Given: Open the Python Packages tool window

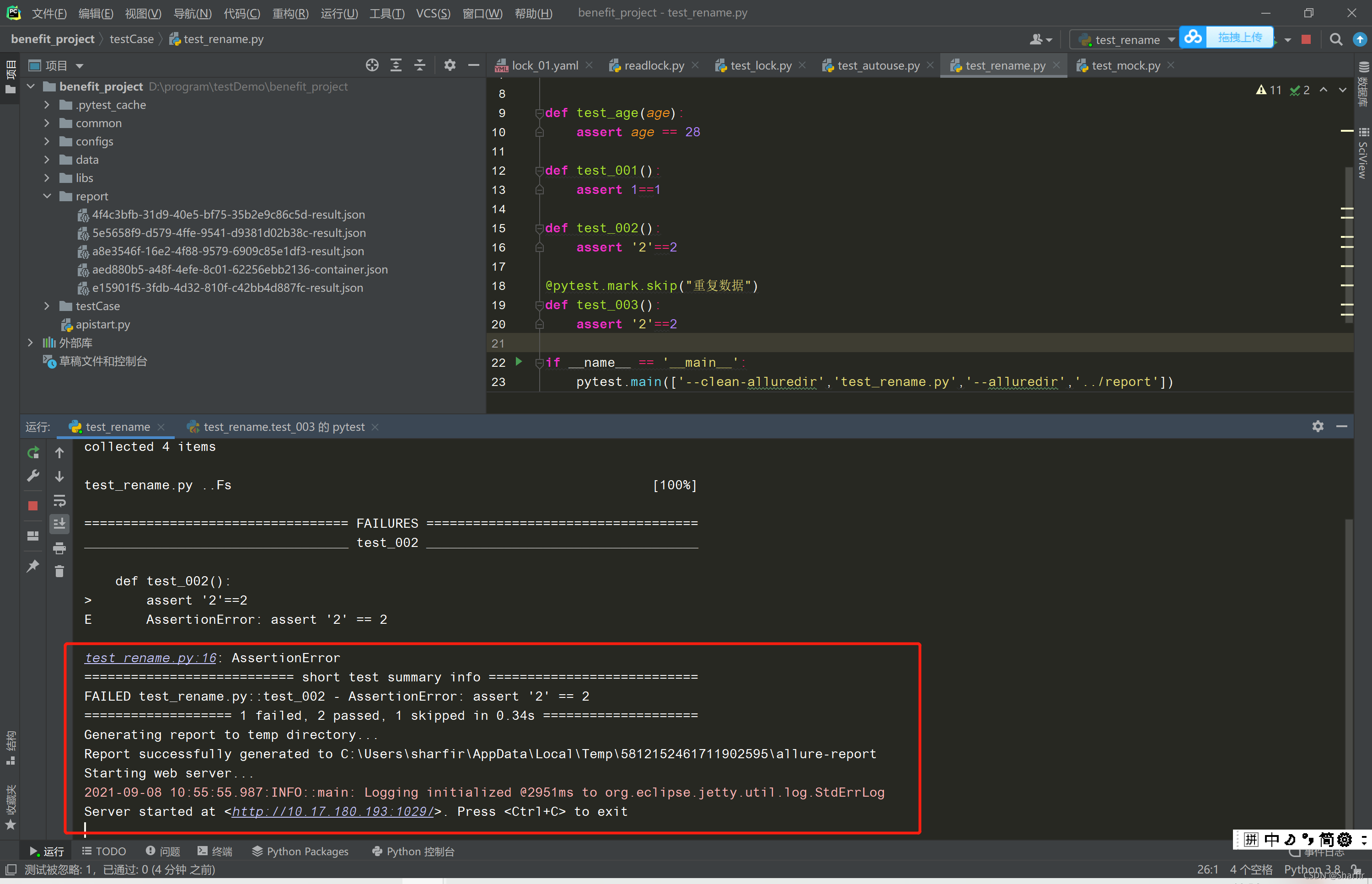Looking at the screenshot, I should (300, 851).
